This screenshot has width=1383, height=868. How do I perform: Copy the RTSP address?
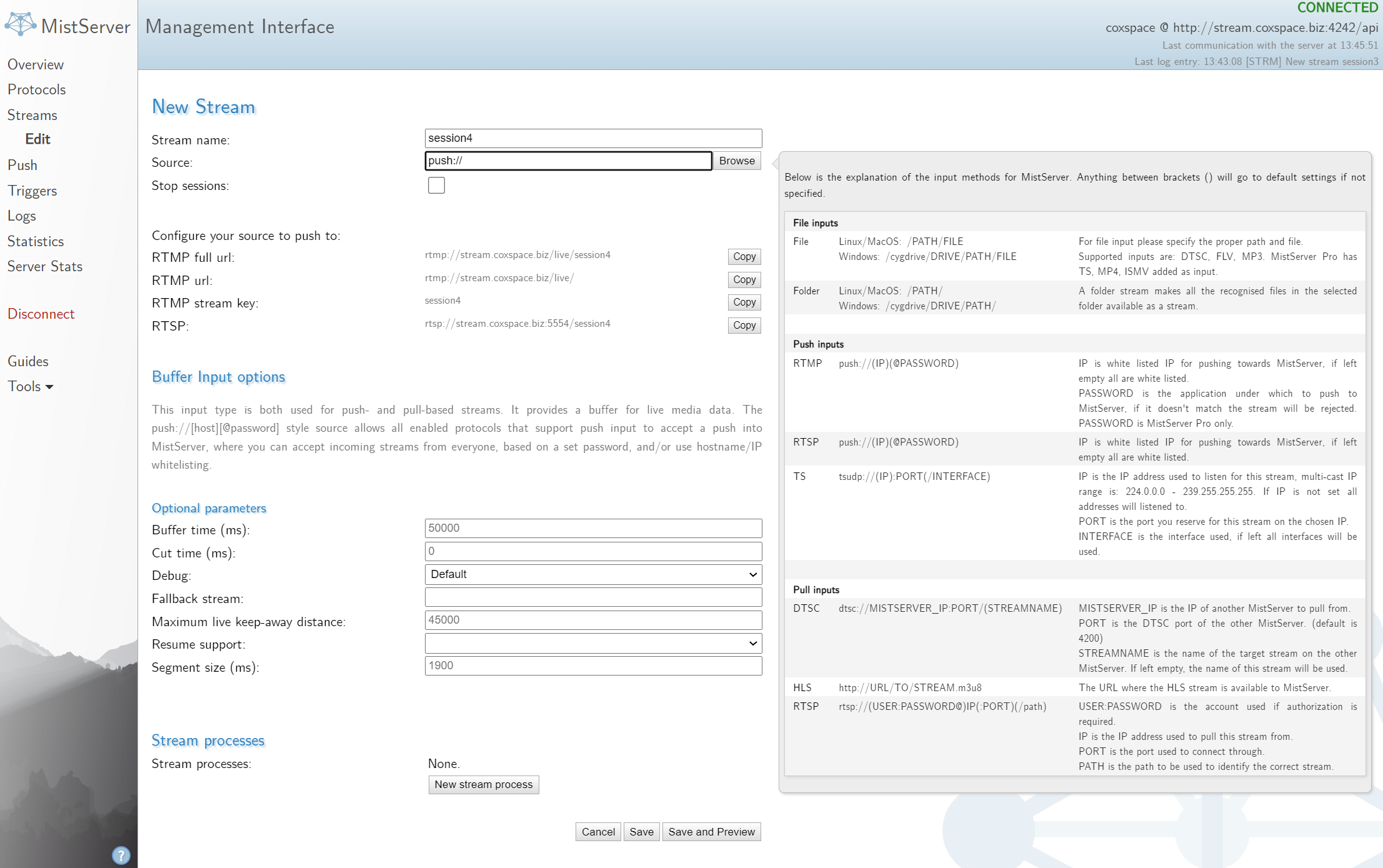[x=744, y=325]
